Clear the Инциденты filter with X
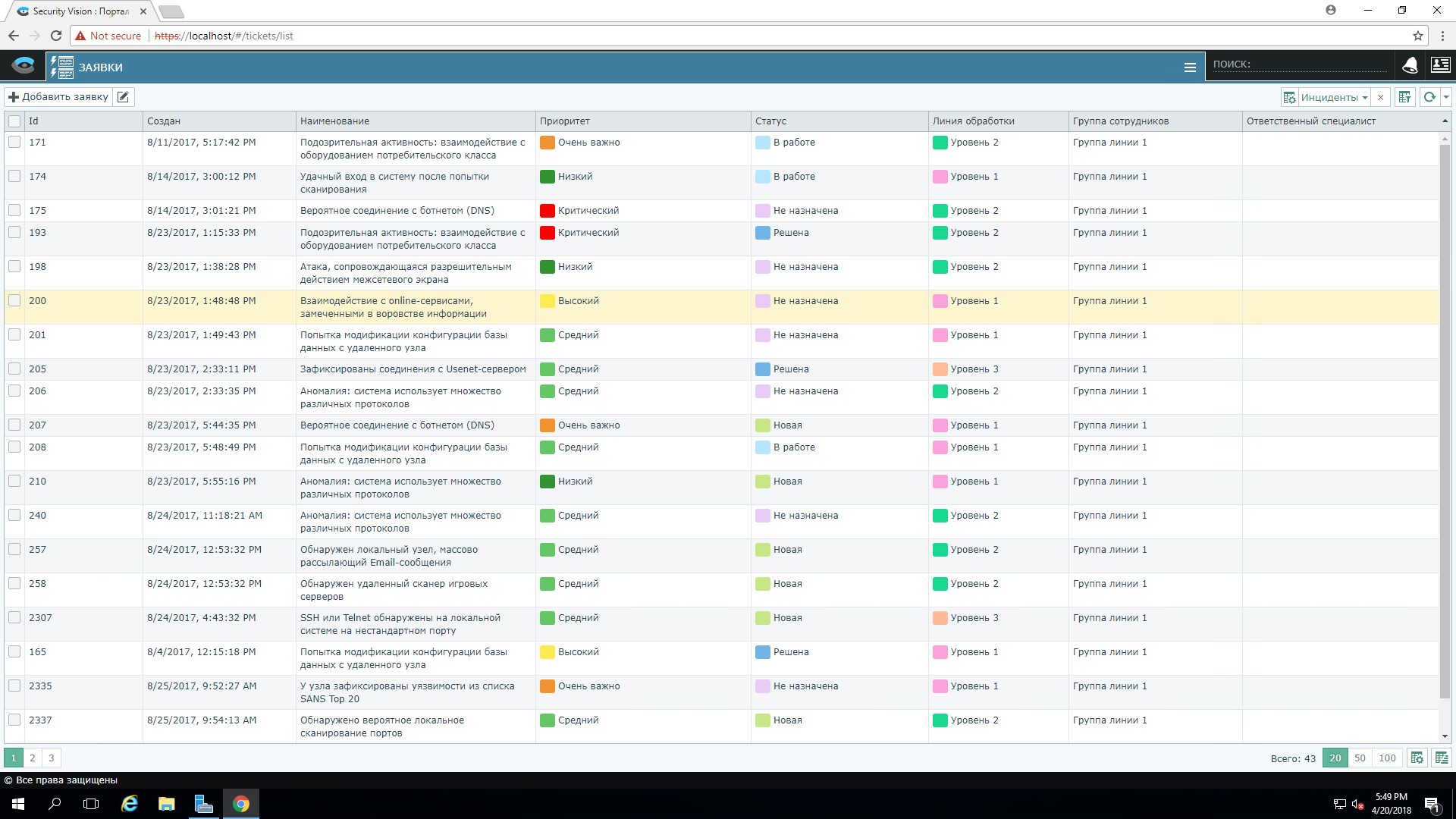 tap(1381, 97)
